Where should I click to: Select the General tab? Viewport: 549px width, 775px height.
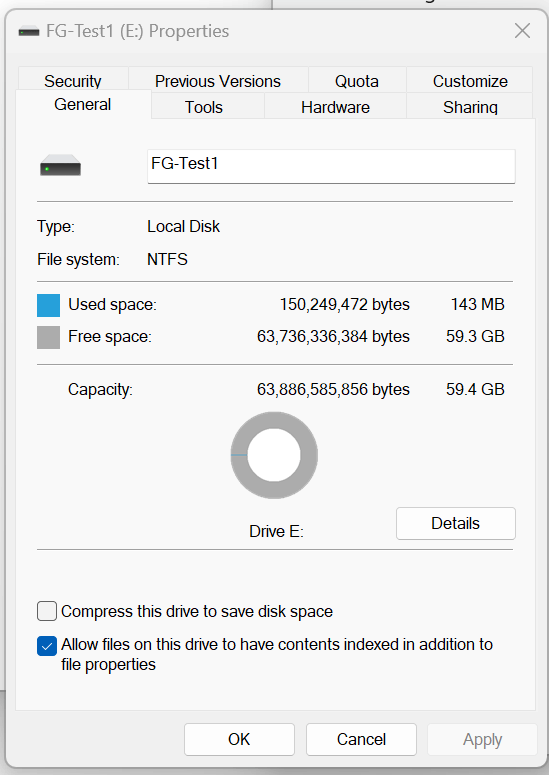coord(83,104)
